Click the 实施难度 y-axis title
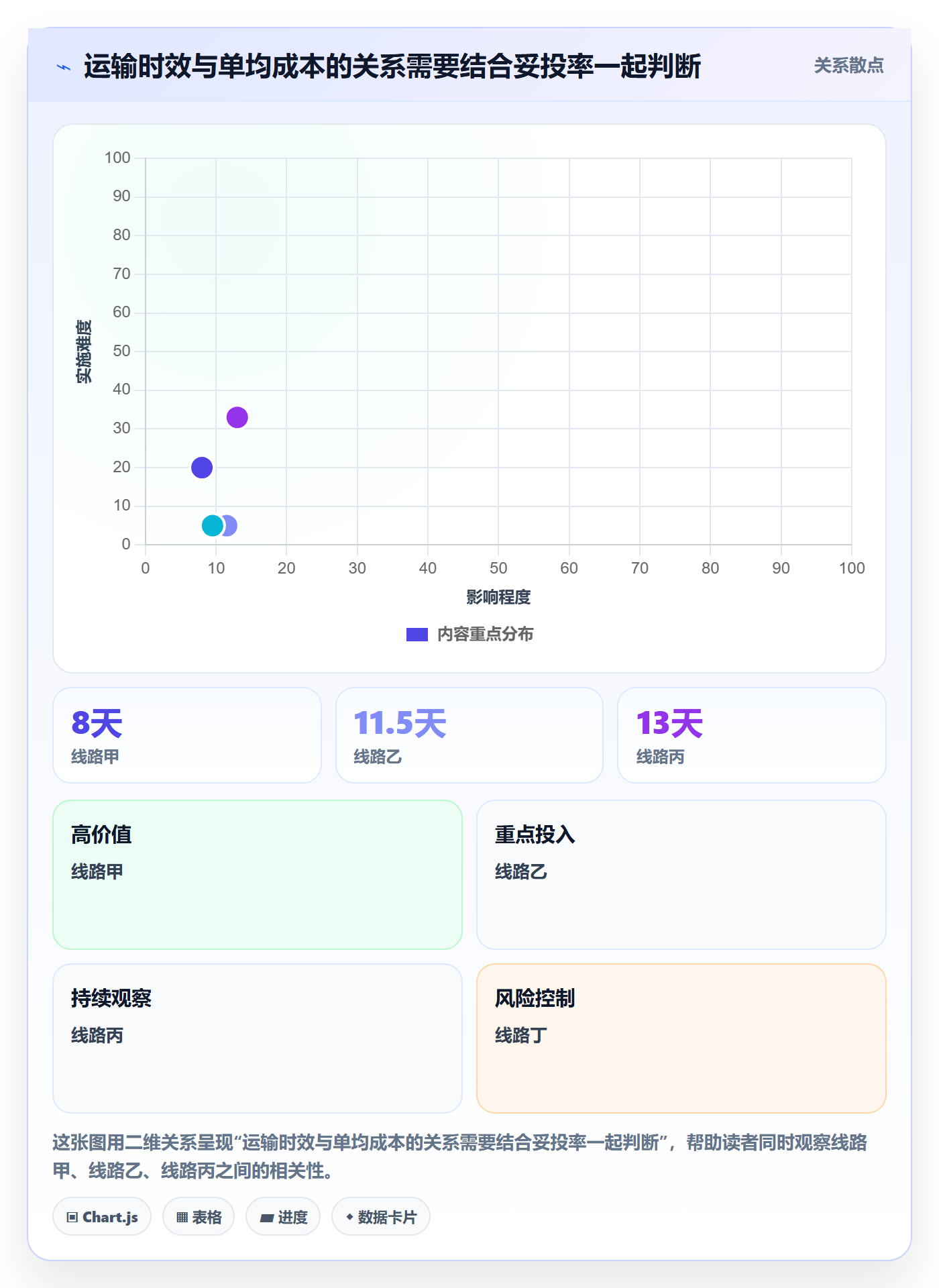The height and width of the screenshot is (1288, 939). (84, 352)
